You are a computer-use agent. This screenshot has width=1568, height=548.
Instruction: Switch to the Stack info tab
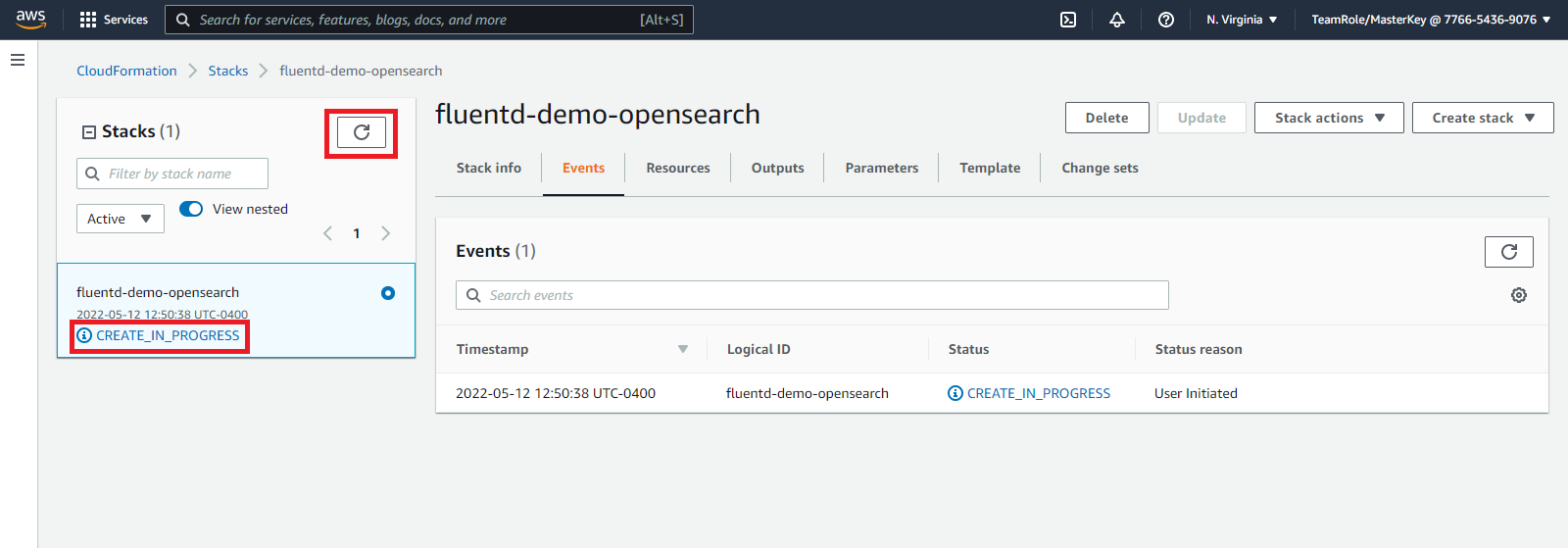point(489,168)
